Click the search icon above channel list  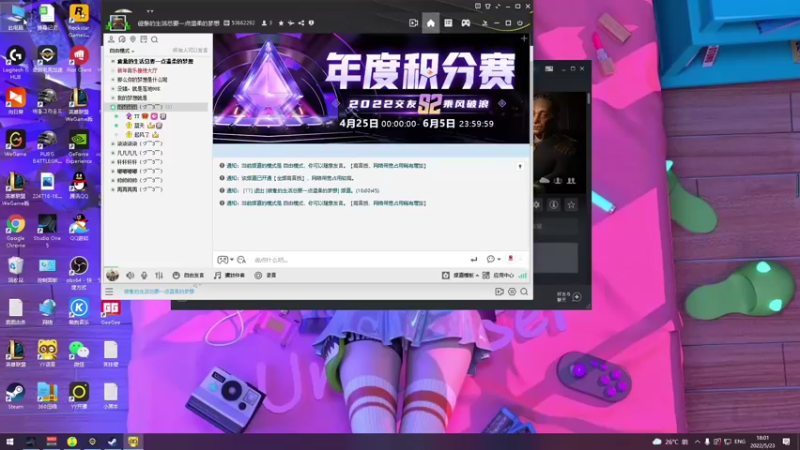click(155, 39)
